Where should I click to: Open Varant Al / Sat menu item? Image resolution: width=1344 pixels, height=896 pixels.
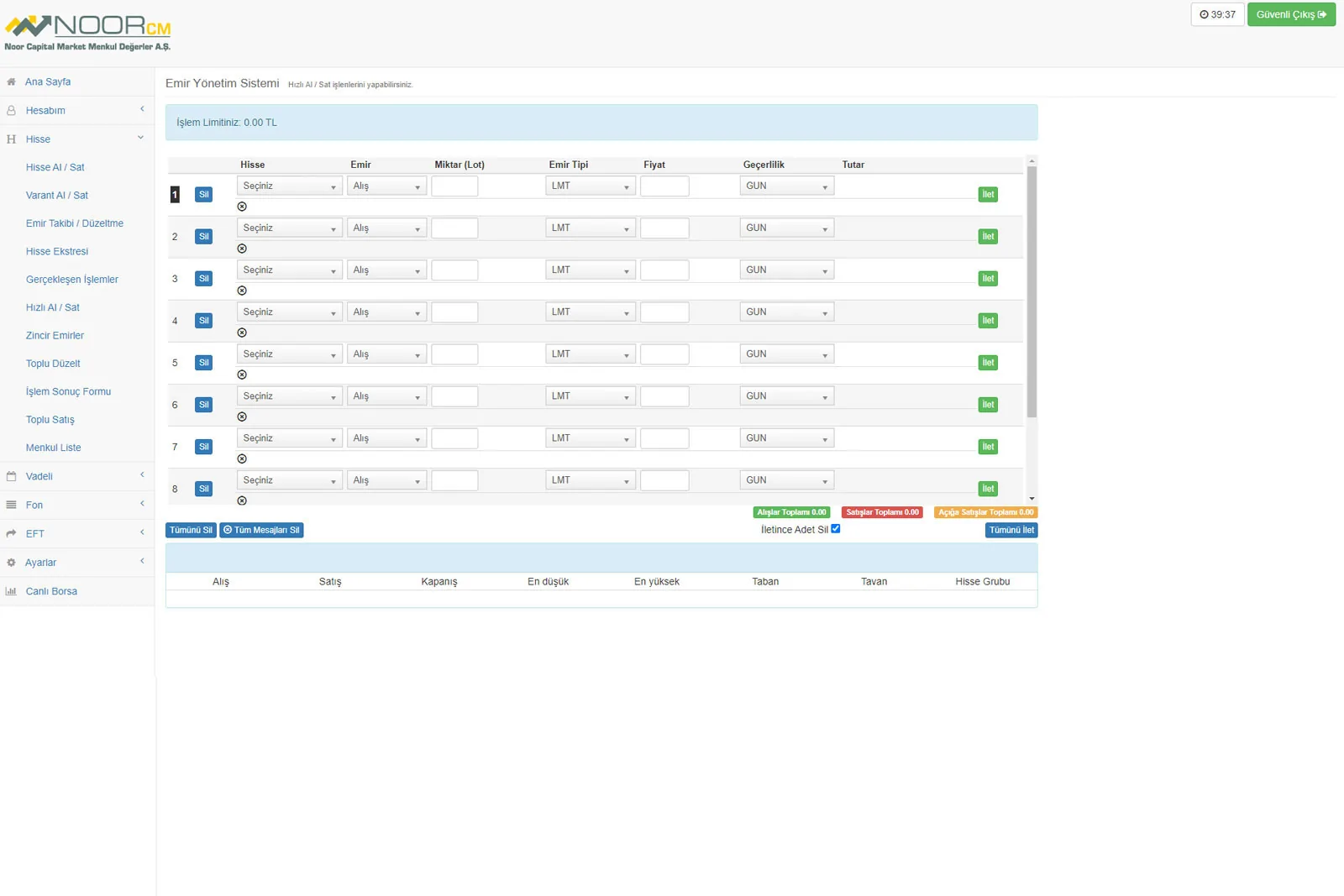[57, 196]
